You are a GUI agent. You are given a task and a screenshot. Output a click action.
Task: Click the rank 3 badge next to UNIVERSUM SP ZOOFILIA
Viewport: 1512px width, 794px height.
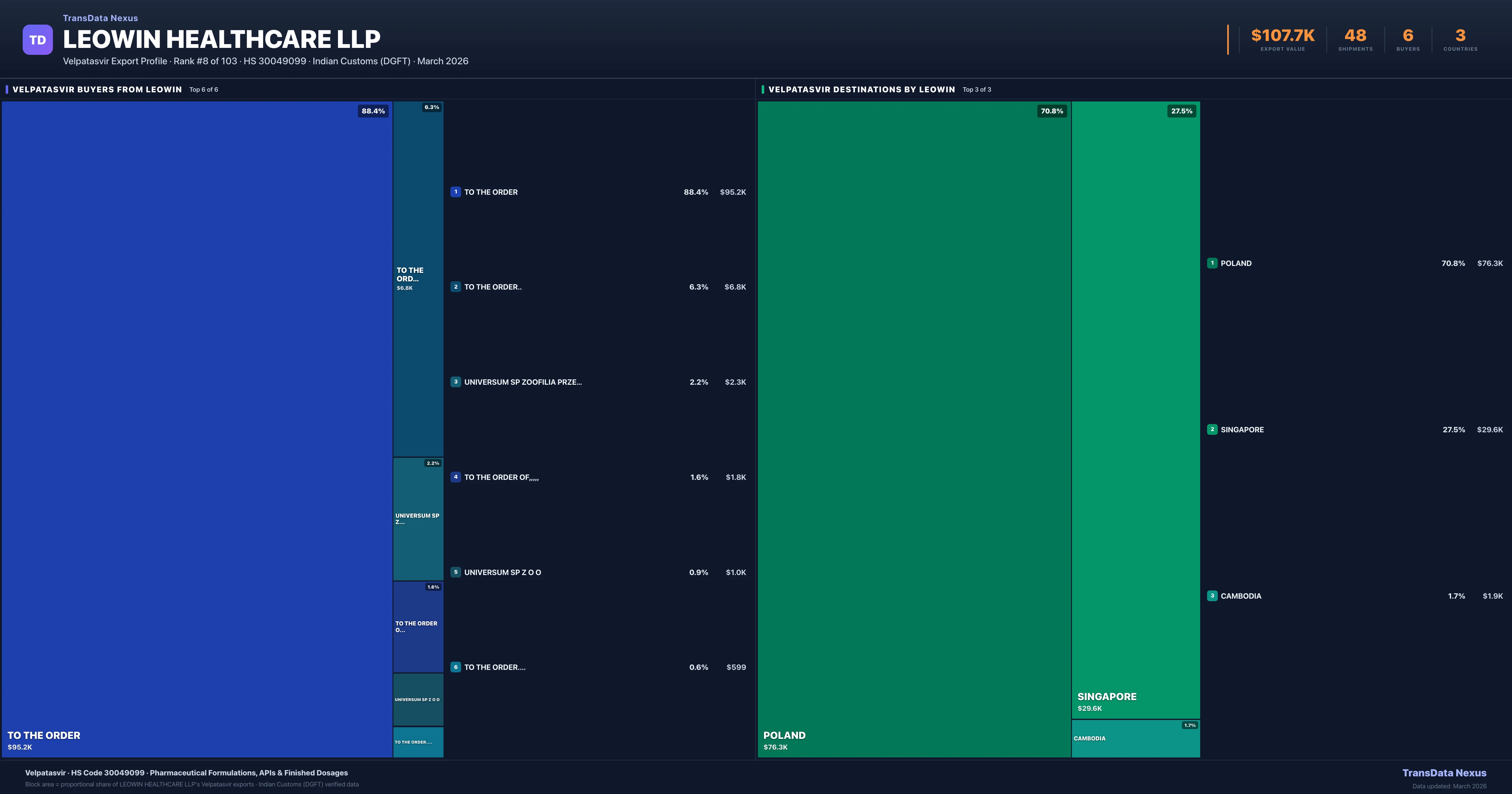456,382
